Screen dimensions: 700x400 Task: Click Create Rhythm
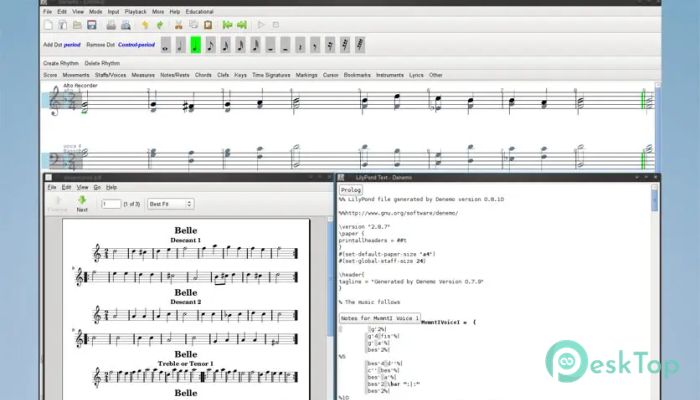(x=61, y=63)
